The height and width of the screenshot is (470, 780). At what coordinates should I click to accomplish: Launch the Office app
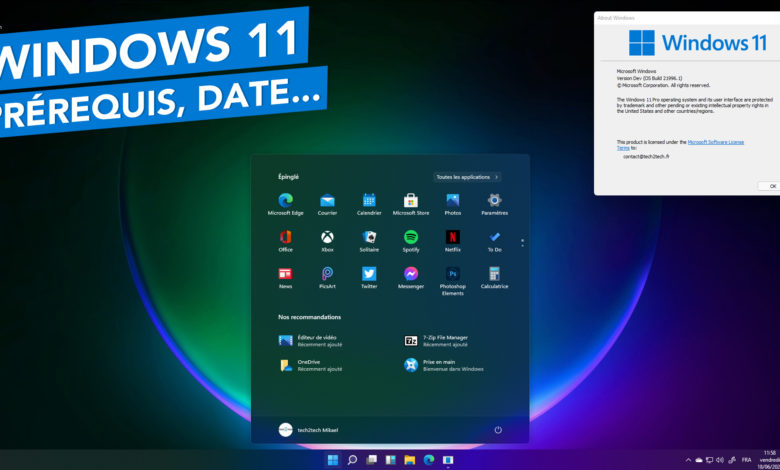[x=286, y=241]
